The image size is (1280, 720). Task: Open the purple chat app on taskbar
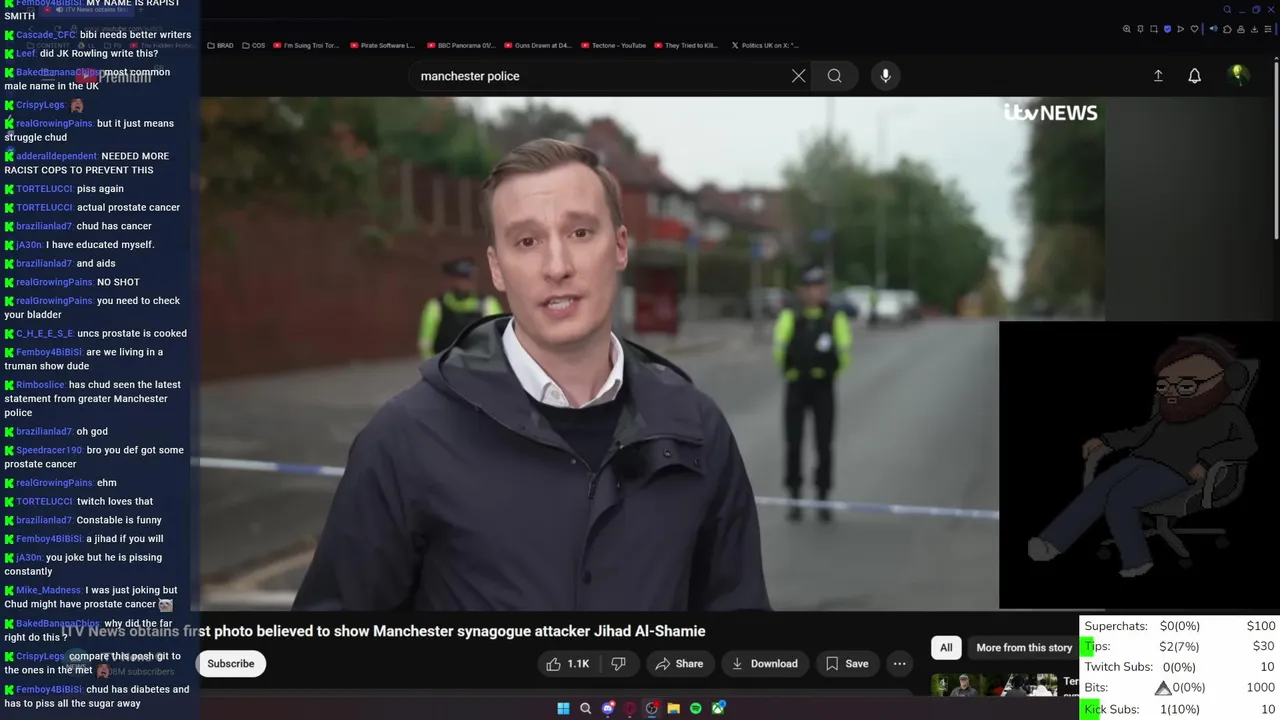[608, 709]
